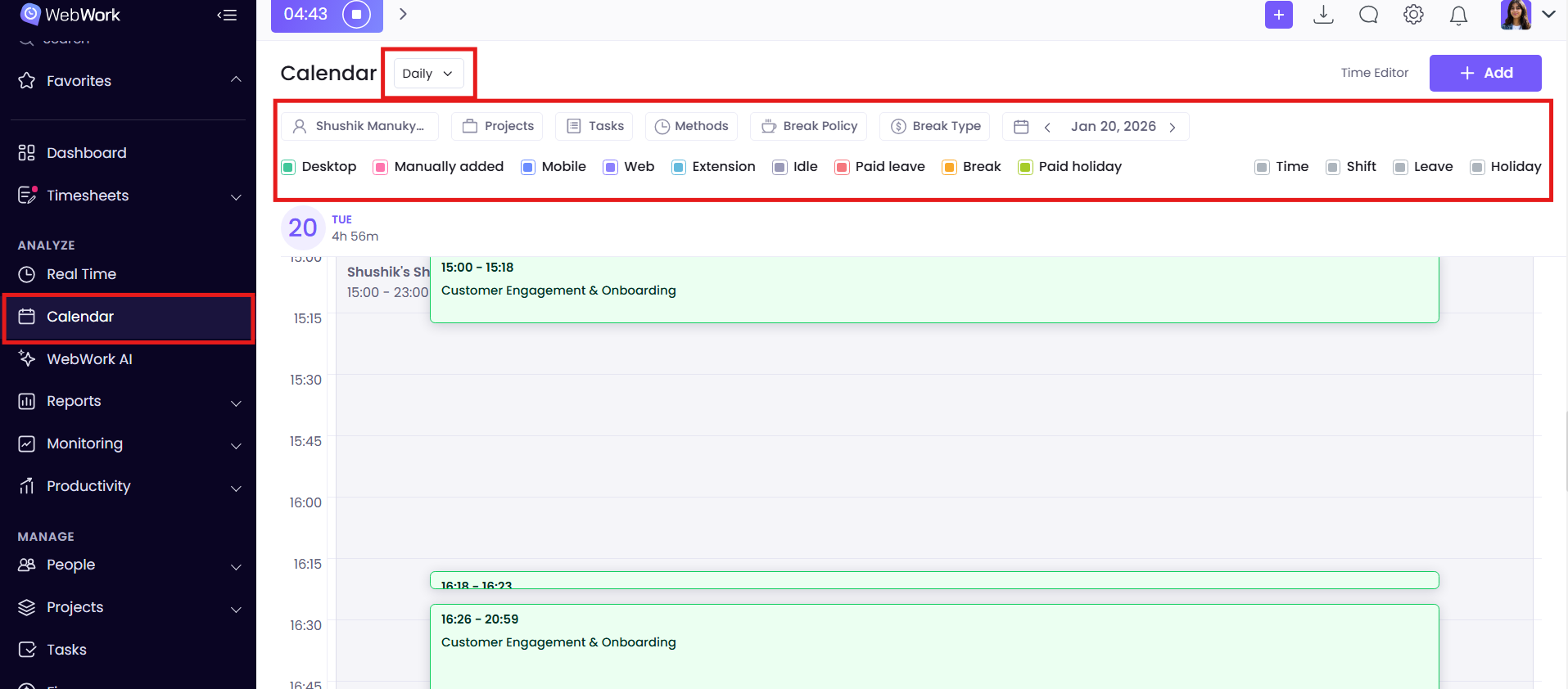The height and width of the screenshot is (689, 1568).
Task: Go to previous day arrow
Action: point(1047,127)
